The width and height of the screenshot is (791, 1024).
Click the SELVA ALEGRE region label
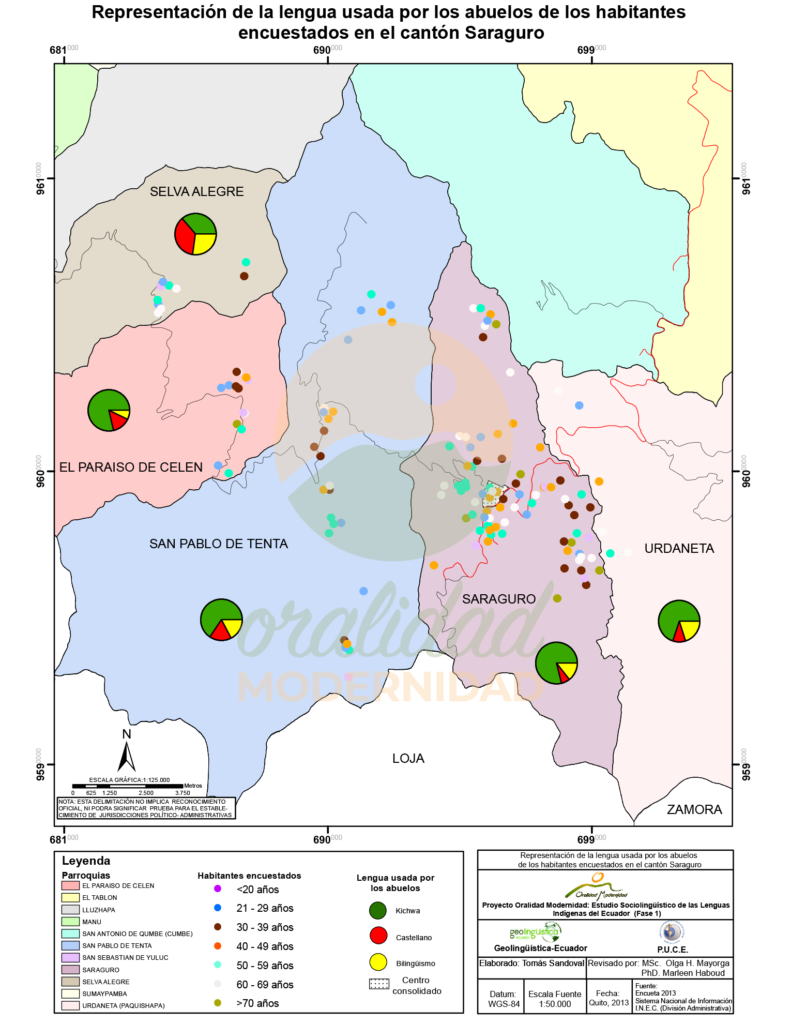click(196, 191)
